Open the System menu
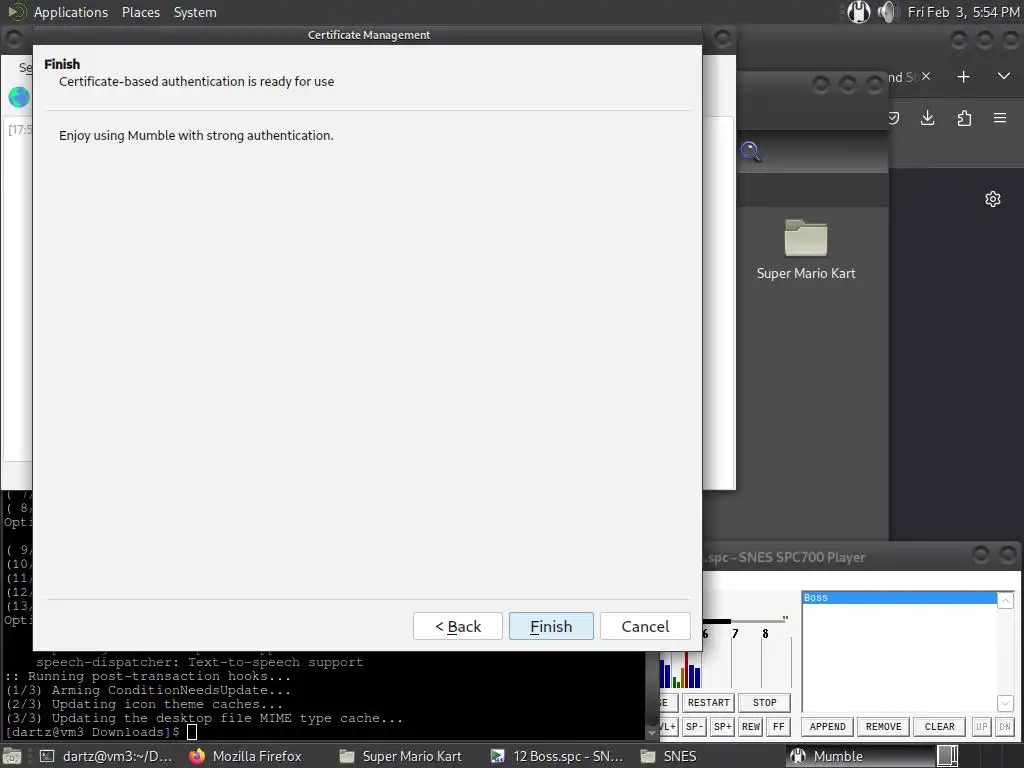Screen dimensions: 1024x768 [195, 12]
